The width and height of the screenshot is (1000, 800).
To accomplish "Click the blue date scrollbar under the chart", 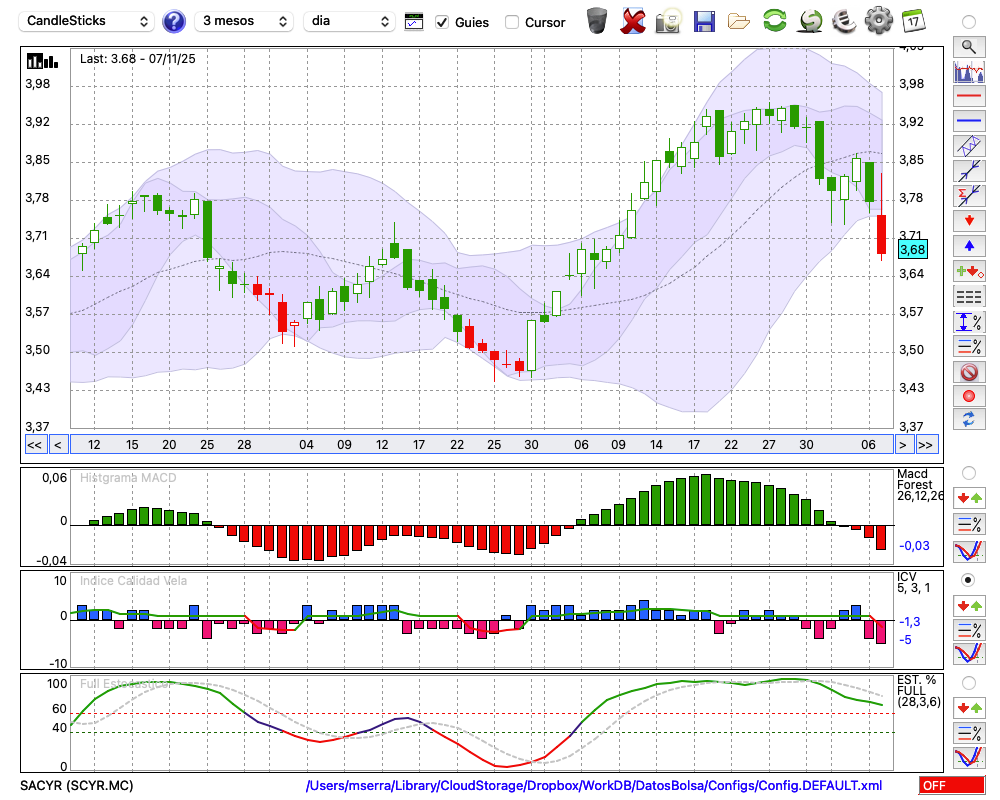I will [480, 445].
